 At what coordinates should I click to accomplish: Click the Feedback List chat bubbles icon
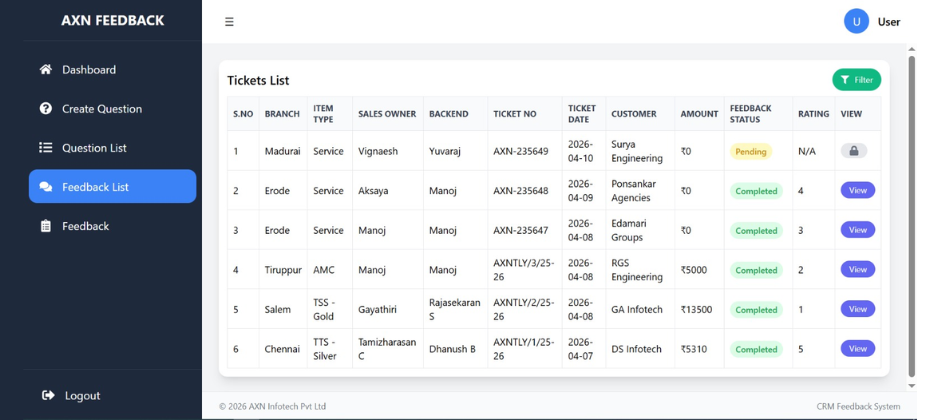(45, 187)
